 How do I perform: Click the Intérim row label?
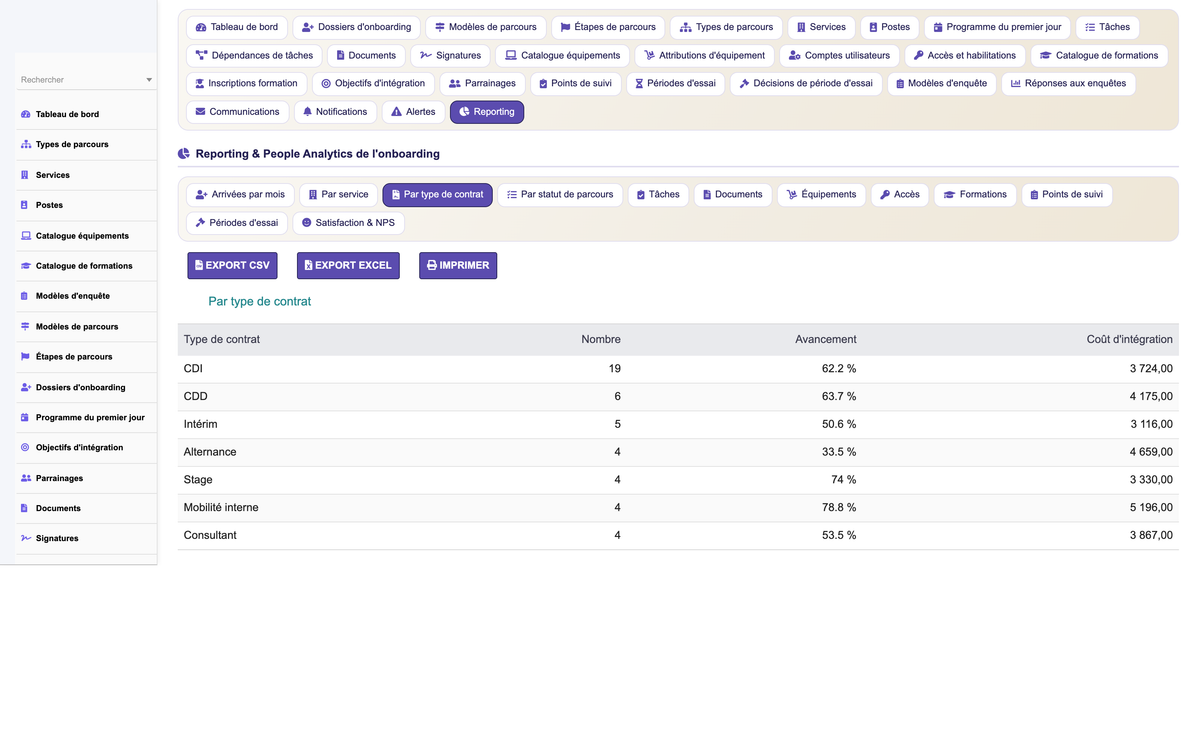tap(201, 425)
